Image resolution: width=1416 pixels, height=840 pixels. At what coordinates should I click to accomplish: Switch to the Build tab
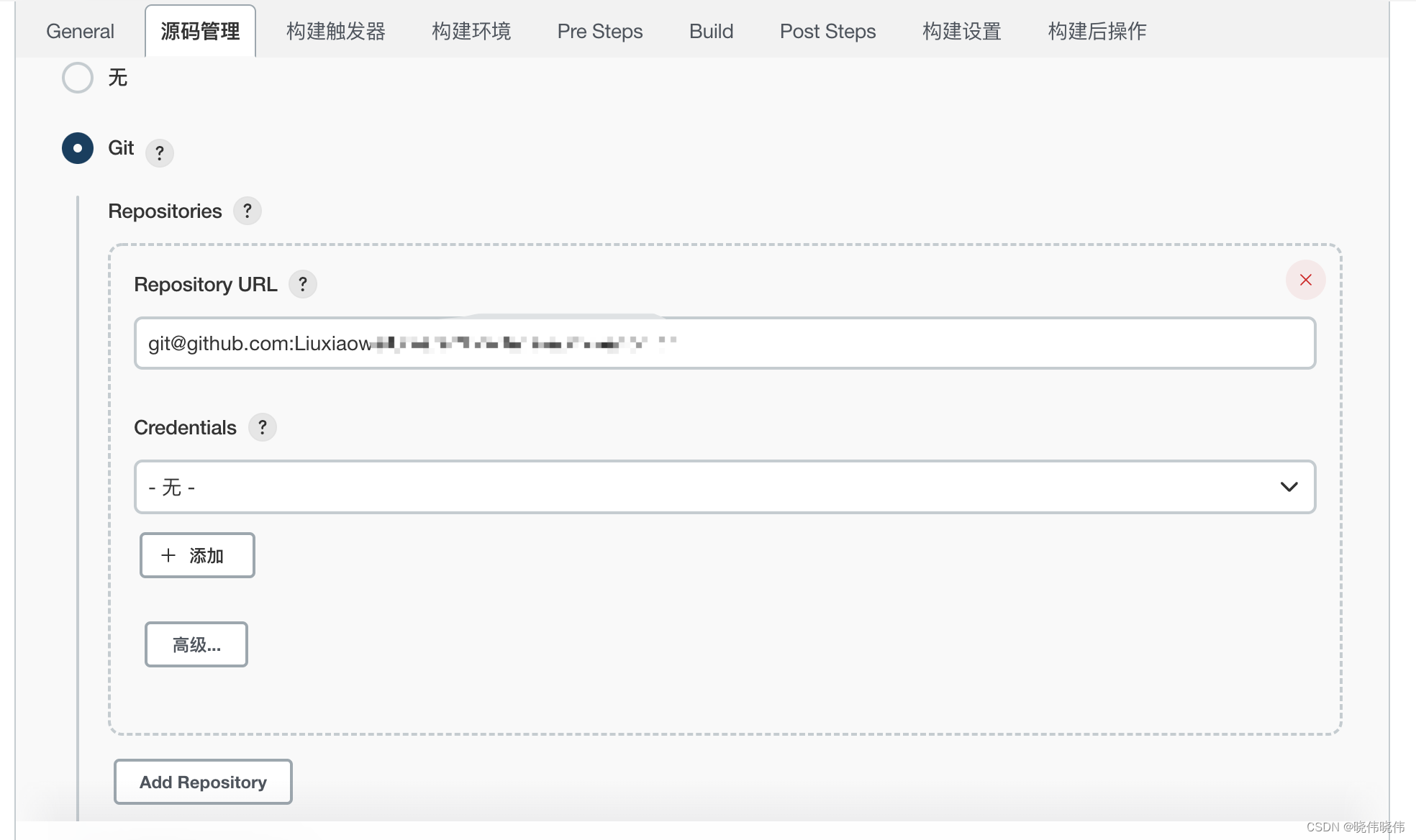pyautogui.click(x=711, y=32)
